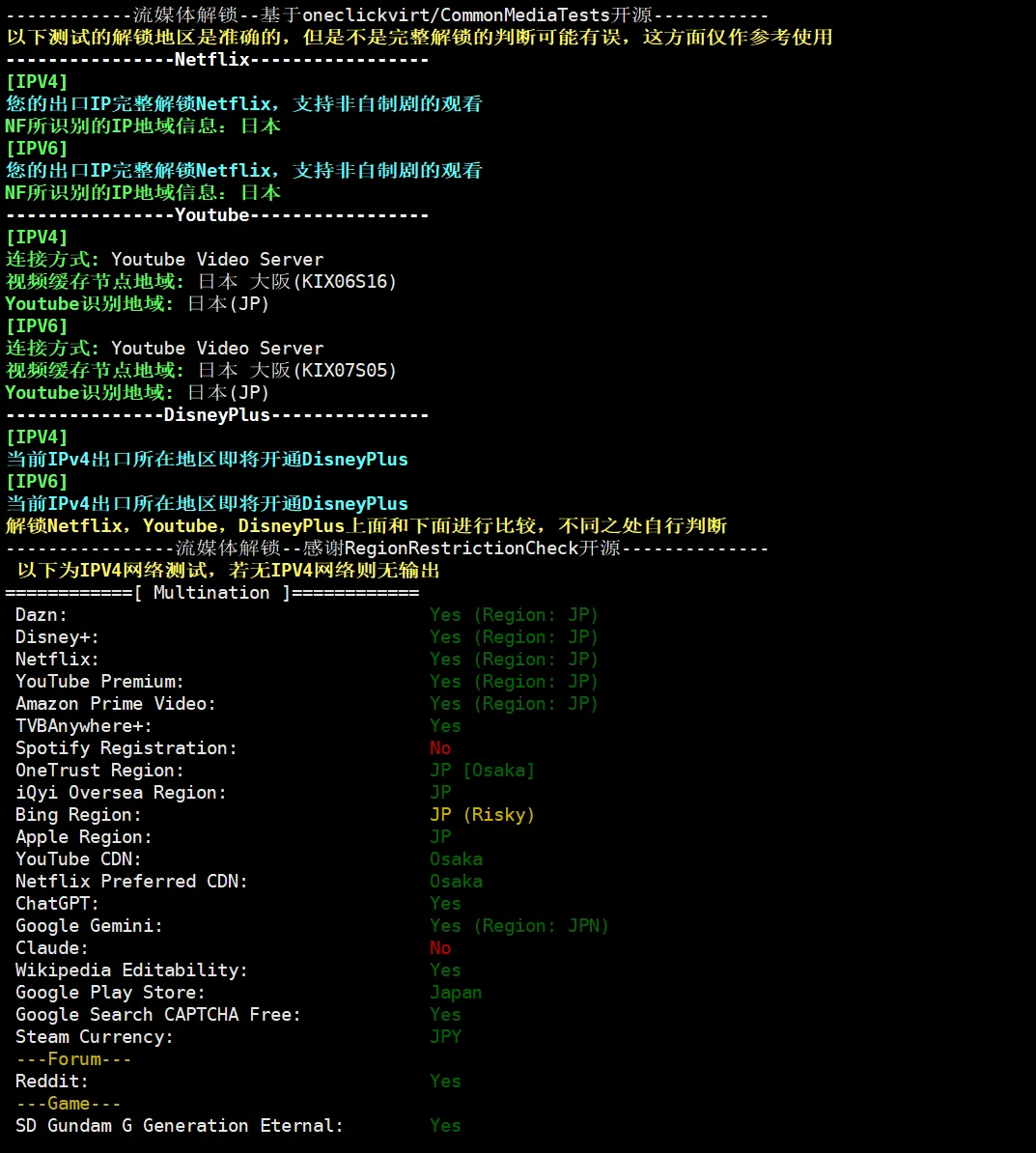This screenshot has height=1153, width=1036.
Task: Click the Reddit: row label
Action: tap(51, 1081)
